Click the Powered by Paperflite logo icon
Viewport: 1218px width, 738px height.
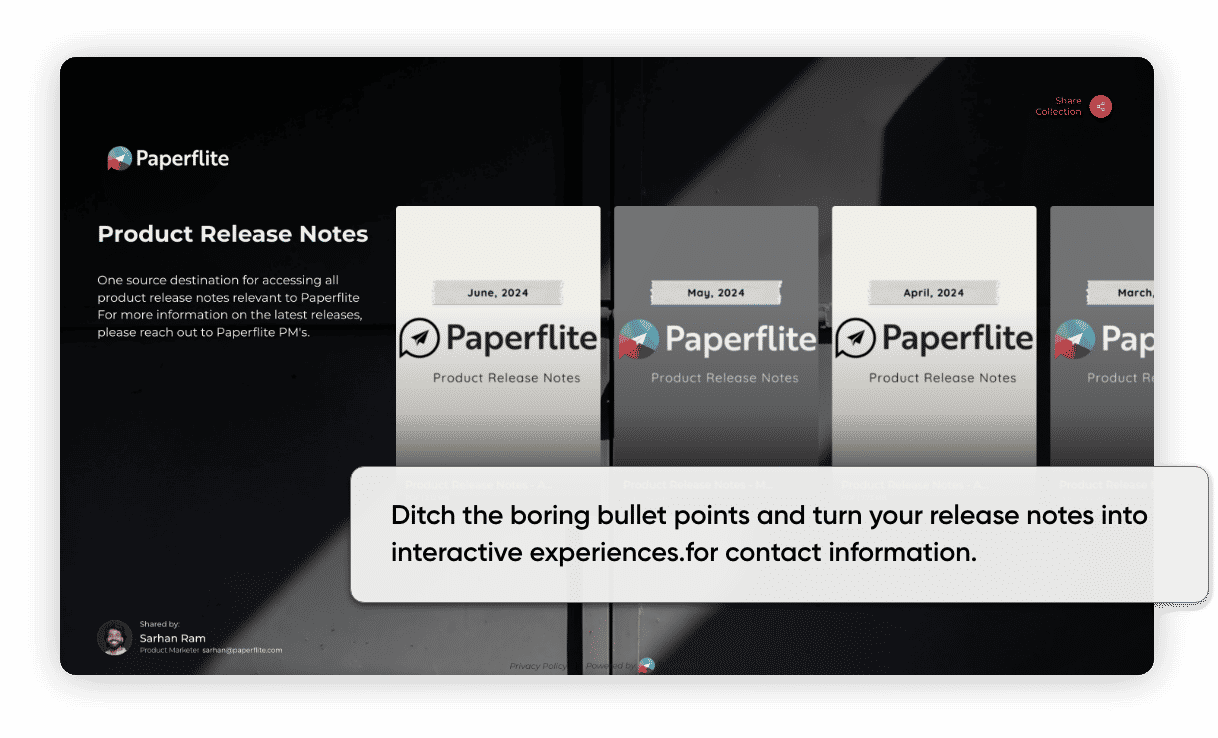(646, 666)
